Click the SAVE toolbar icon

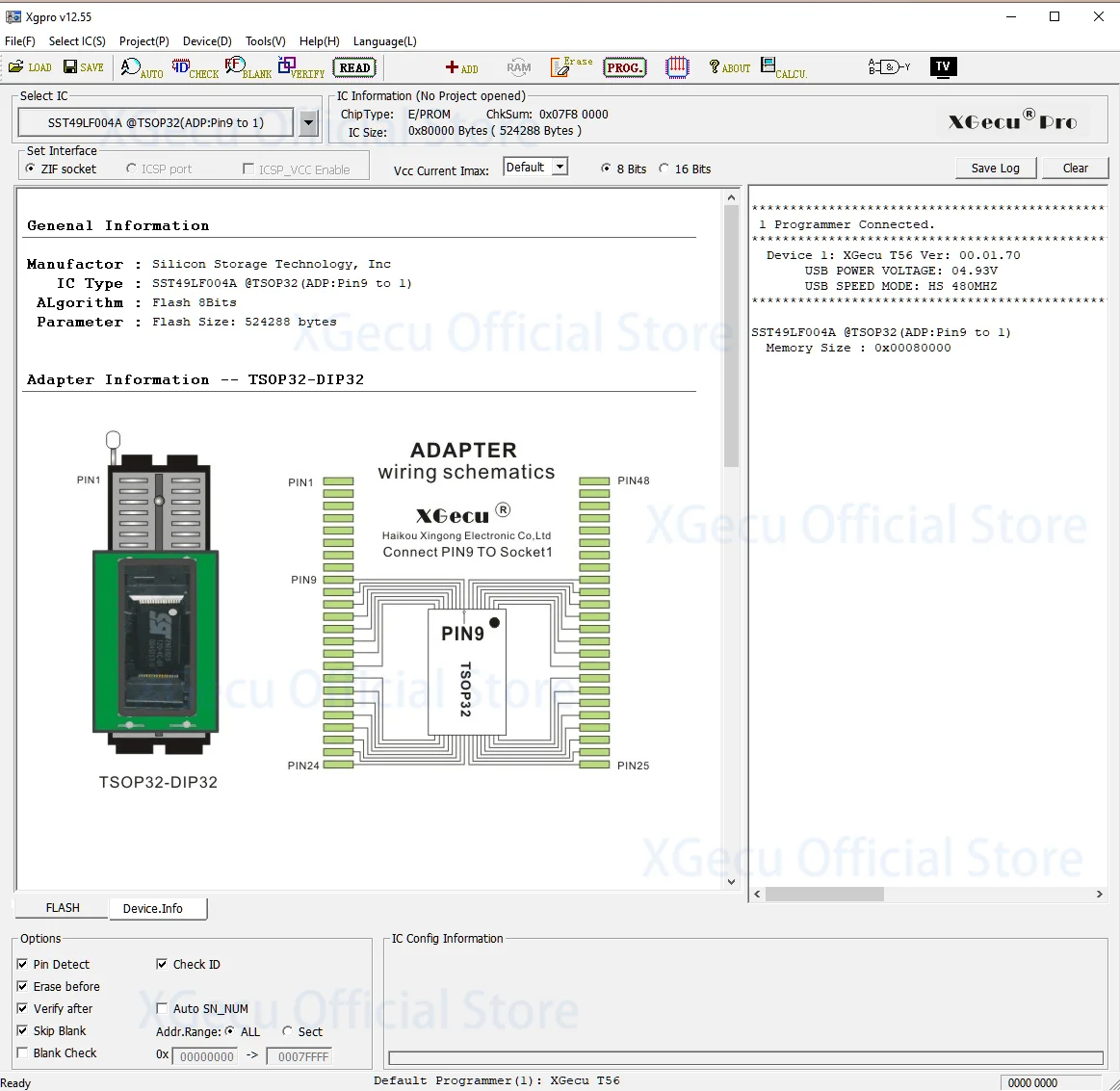point(83,67)
